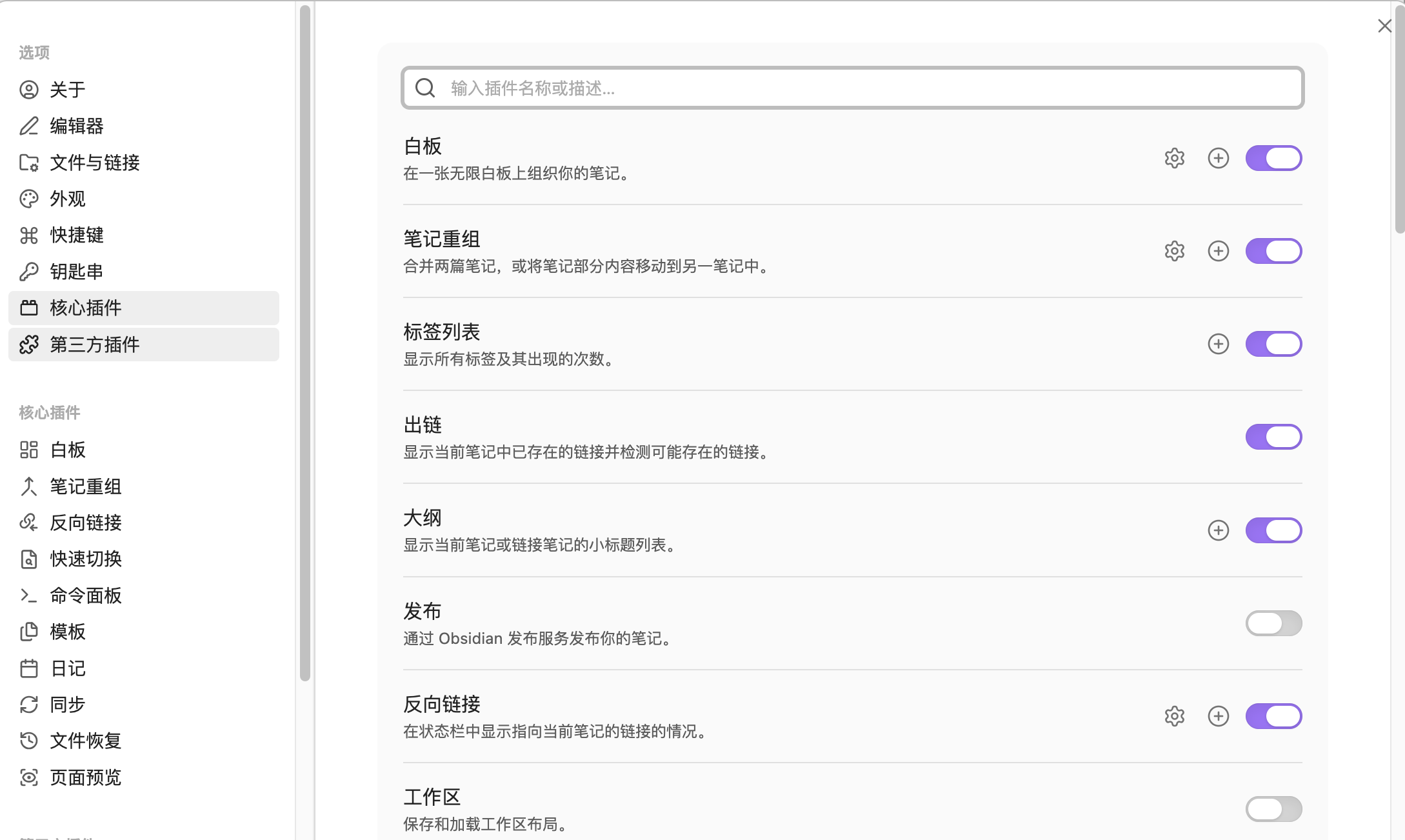Image resolution: width=1405 pixels, height=840 pixels.
Task: Open the 反向链接 settings gear icon
Action: (1174, 716)
